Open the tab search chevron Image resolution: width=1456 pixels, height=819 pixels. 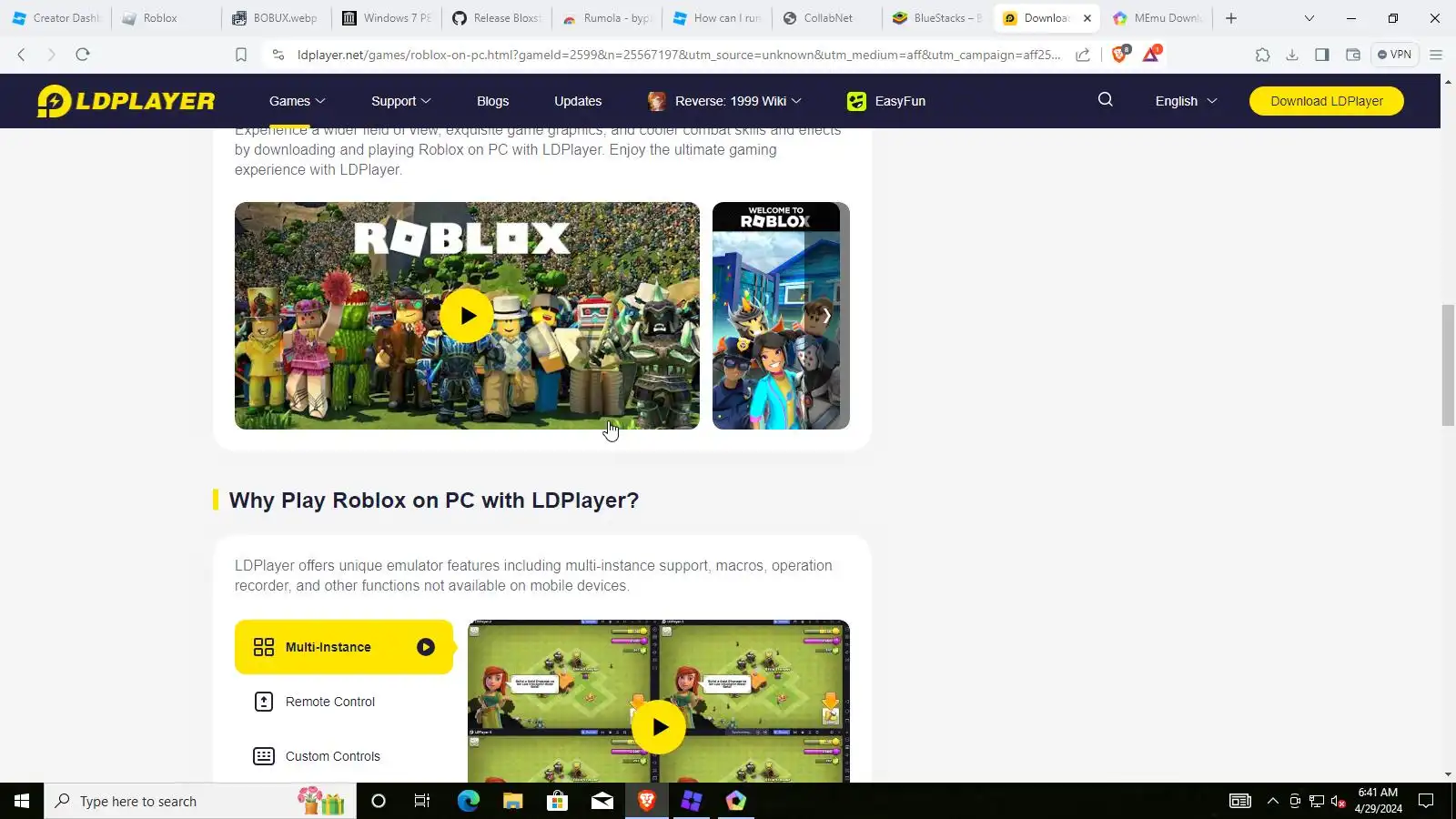(1309, 18)
